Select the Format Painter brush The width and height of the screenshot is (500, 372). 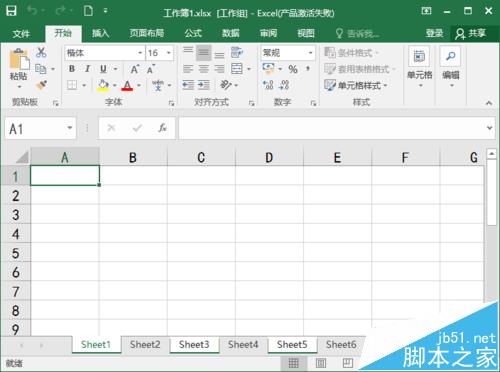point(41,85)
